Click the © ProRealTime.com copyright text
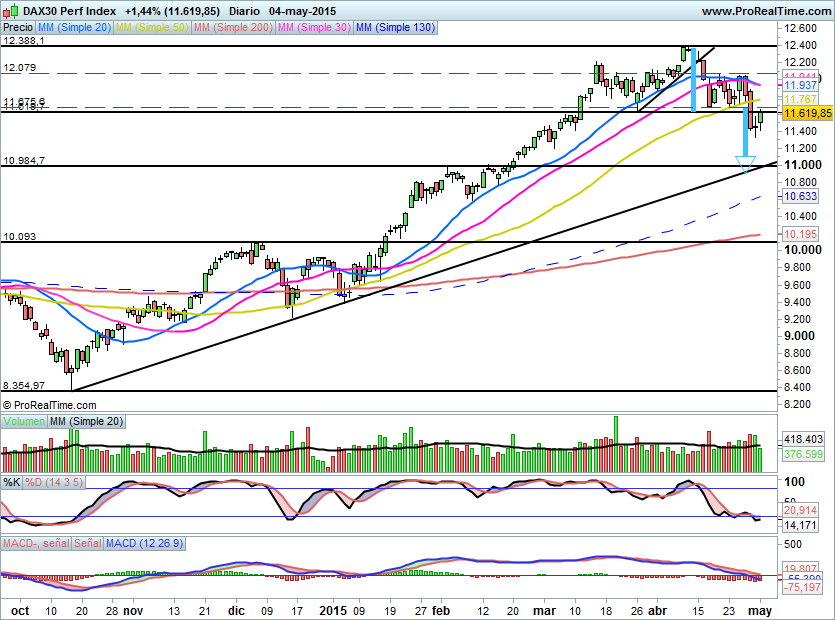This screenshot has width=835, height=620. (x=50, y=405)
